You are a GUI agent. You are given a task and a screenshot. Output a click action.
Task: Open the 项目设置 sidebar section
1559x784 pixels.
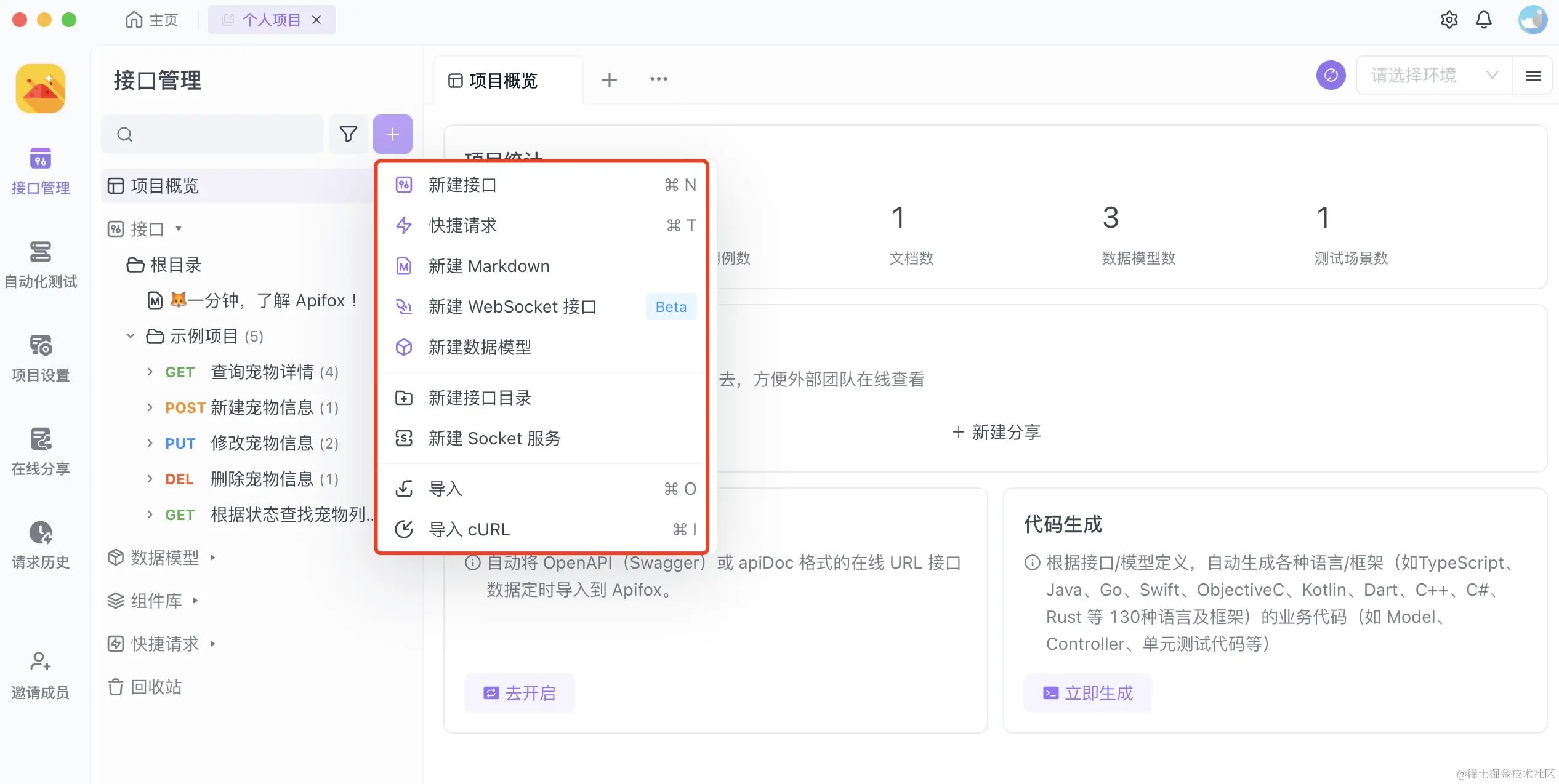coord(41,359)
